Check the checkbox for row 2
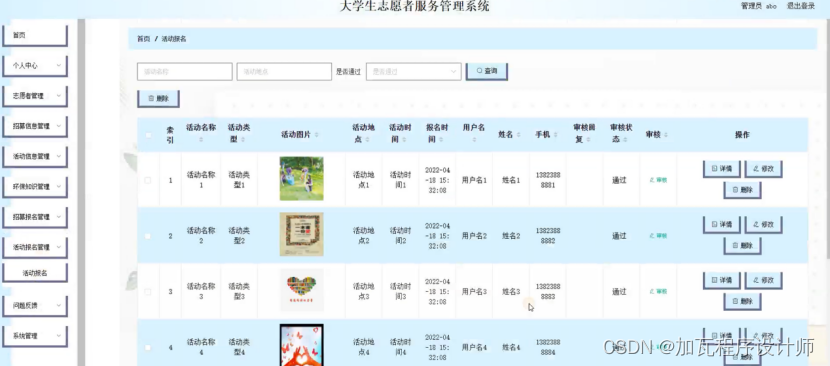 pyautogui.click(x=148, y=236)
